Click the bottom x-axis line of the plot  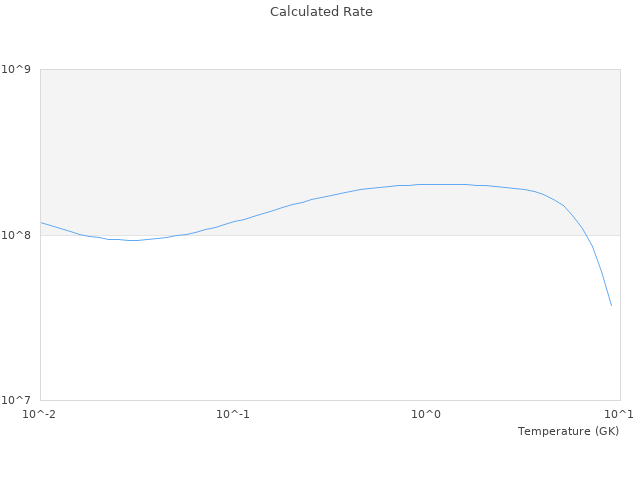(x=330, y=400)
